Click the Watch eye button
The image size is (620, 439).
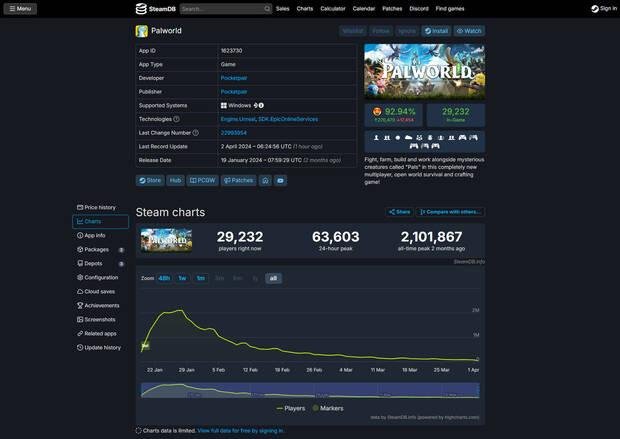469,31
